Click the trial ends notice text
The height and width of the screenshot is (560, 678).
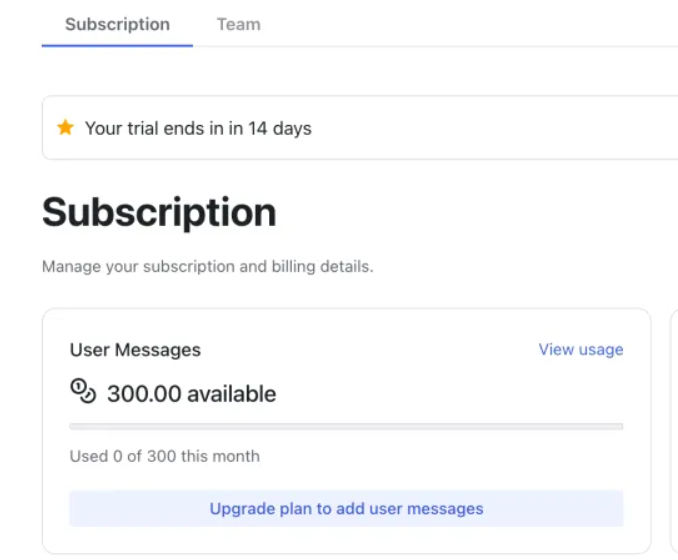(198, 128)
